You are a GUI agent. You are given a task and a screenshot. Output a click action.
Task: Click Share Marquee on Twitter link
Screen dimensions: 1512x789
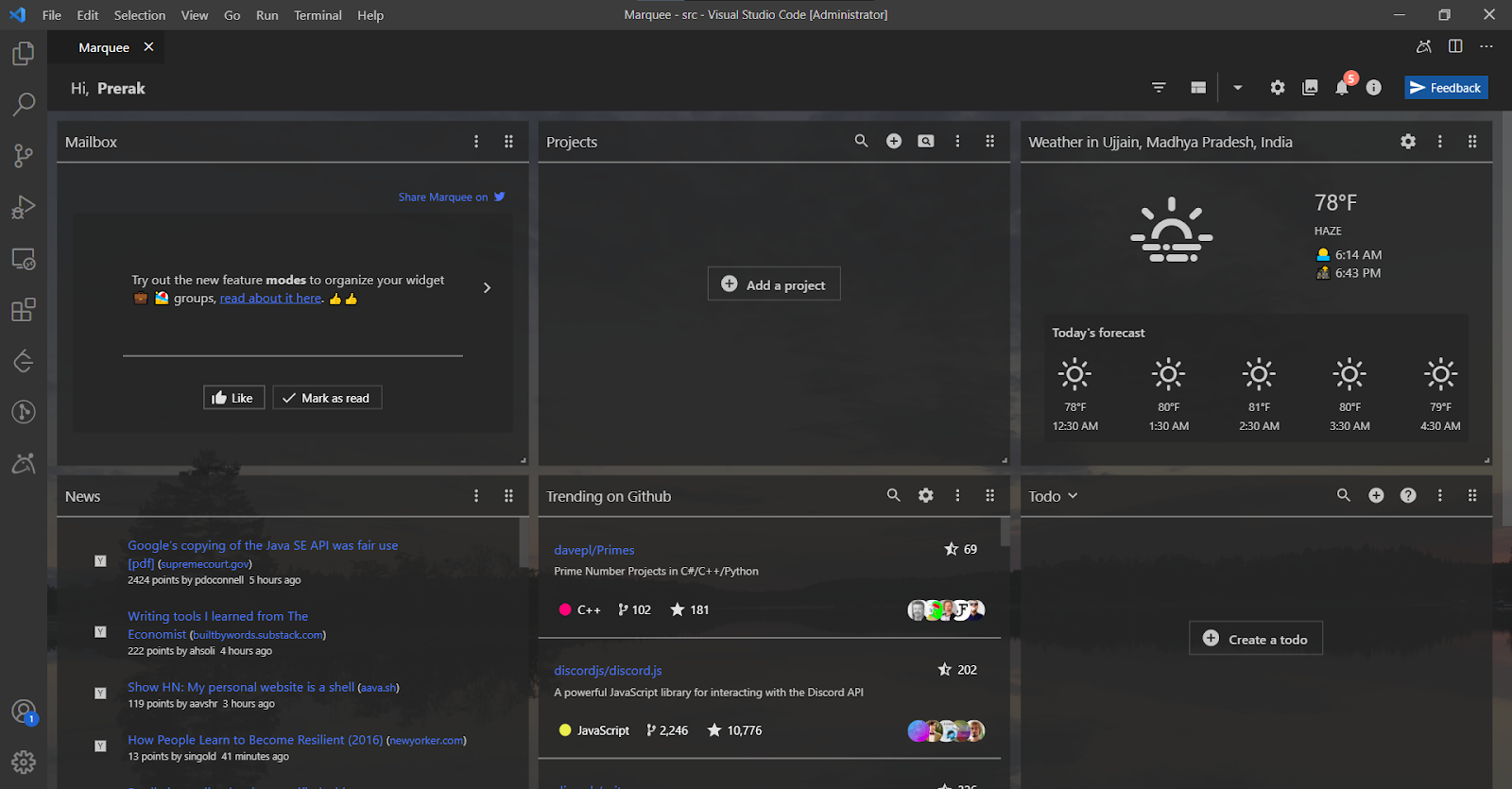tap(452, 197)
